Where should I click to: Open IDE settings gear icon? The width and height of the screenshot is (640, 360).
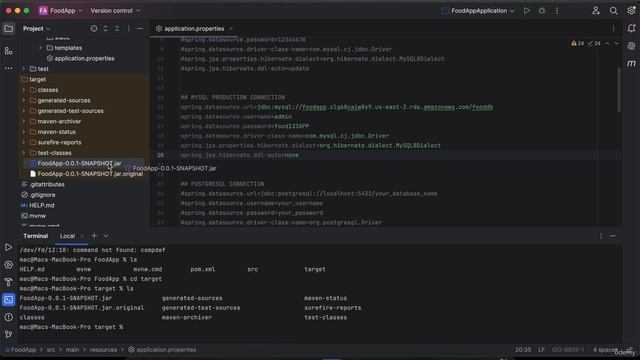(631, 11)
